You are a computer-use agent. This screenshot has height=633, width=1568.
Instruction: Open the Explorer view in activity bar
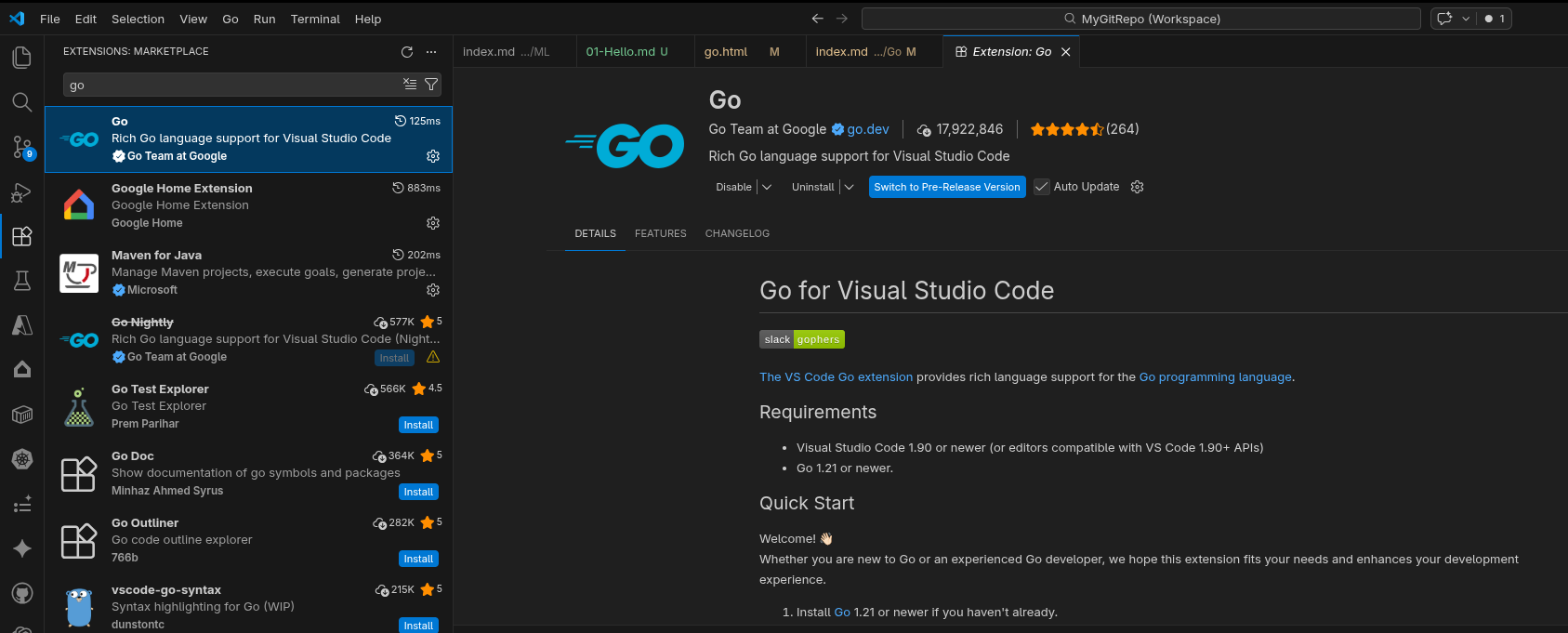[x=21, y=58]
